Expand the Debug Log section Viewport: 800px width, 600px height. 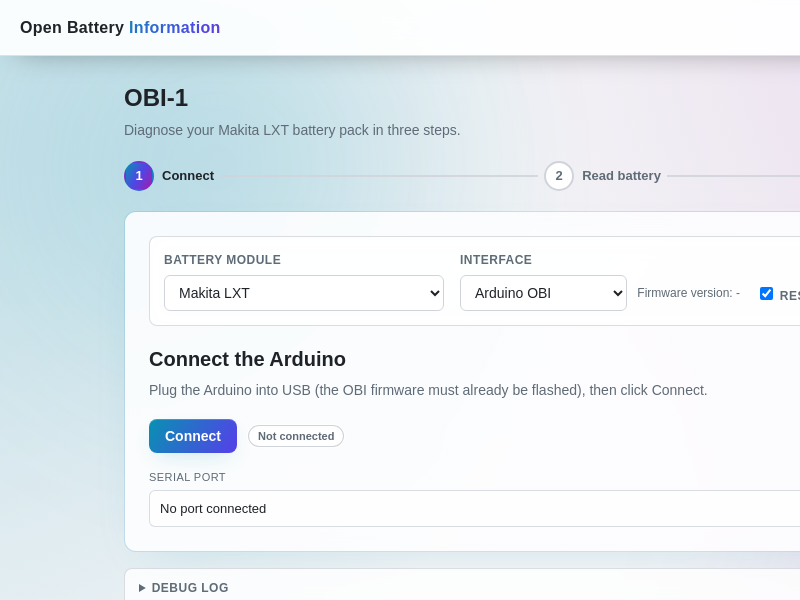tap(184, 588)
